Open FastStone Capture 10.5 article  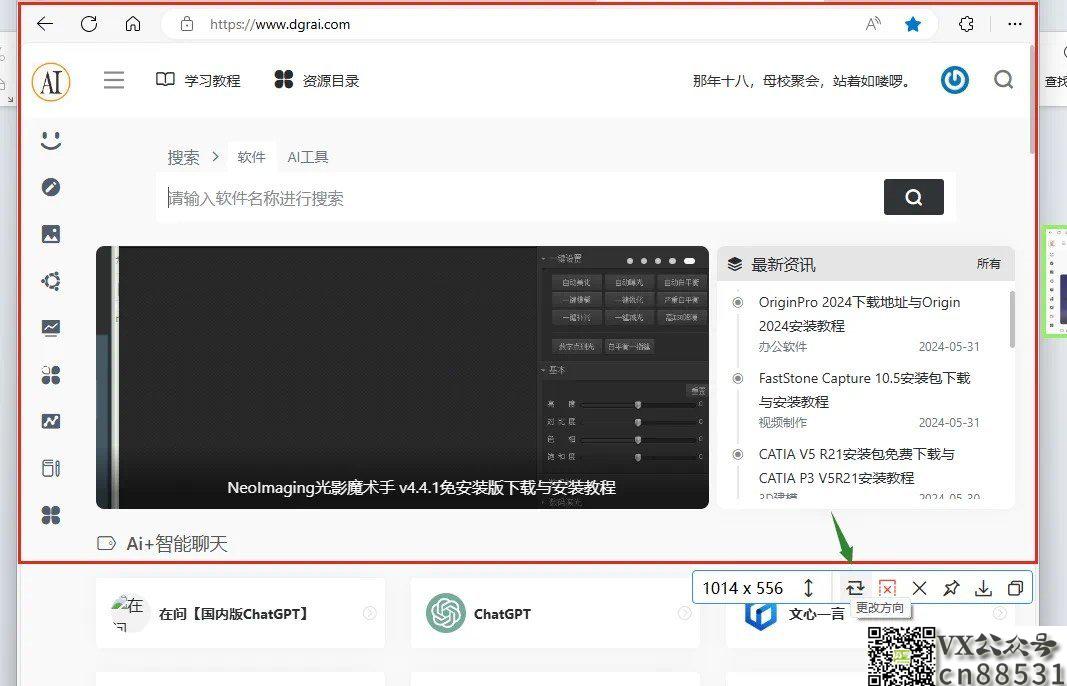click(864, 390)
